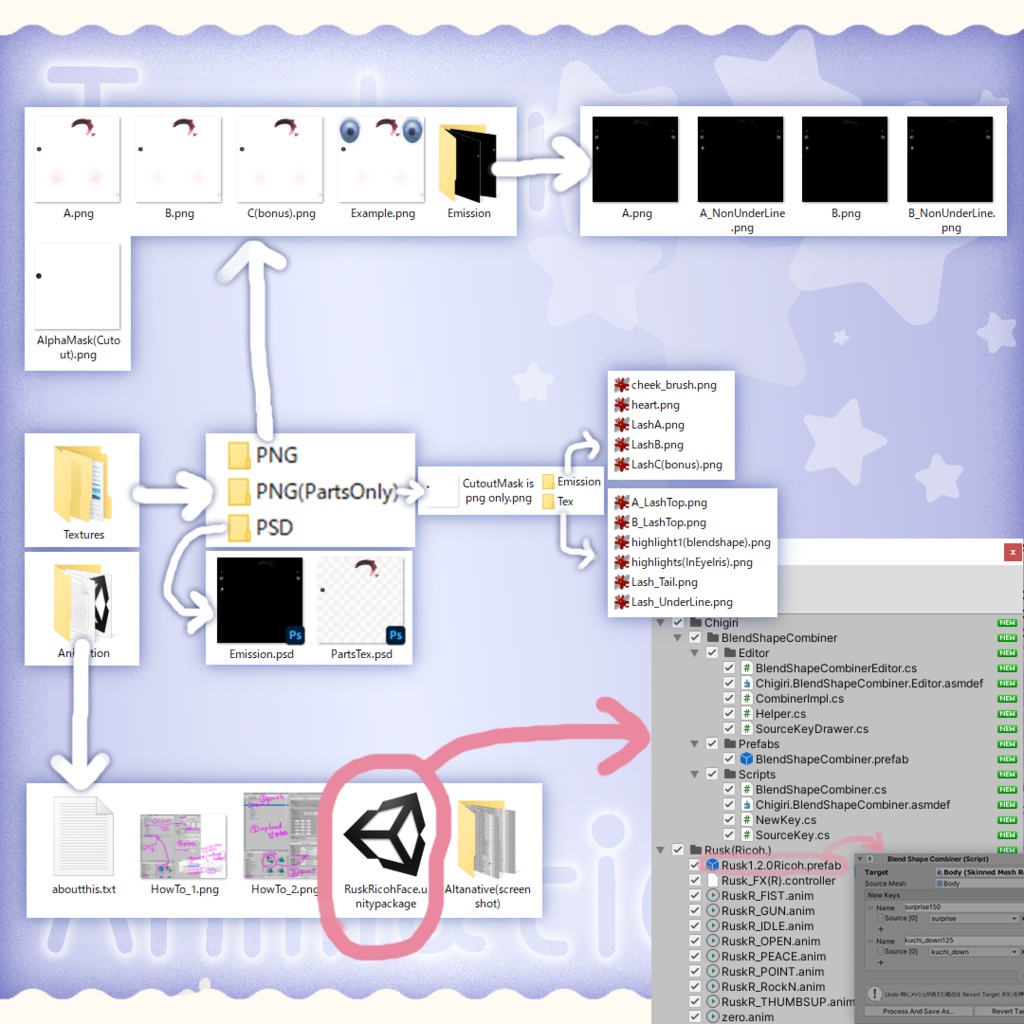Collapse the Editor folder arrow

pyautogui.click(x=694, y=653)
